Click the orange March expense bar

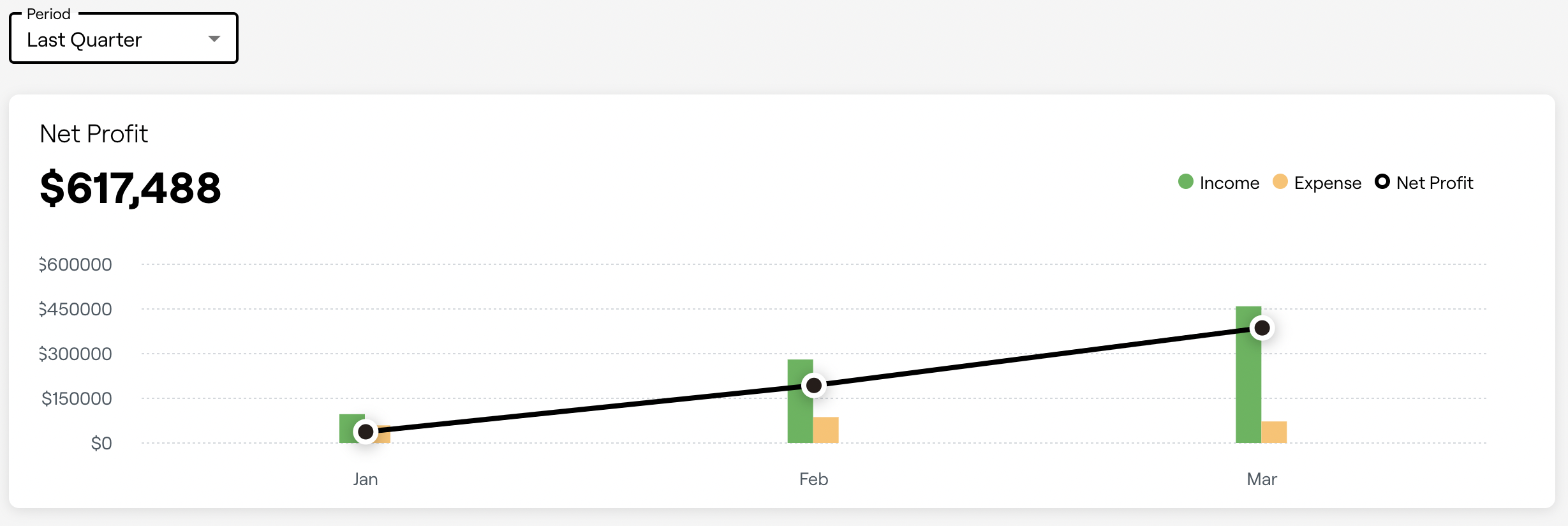pos(1274,432)
